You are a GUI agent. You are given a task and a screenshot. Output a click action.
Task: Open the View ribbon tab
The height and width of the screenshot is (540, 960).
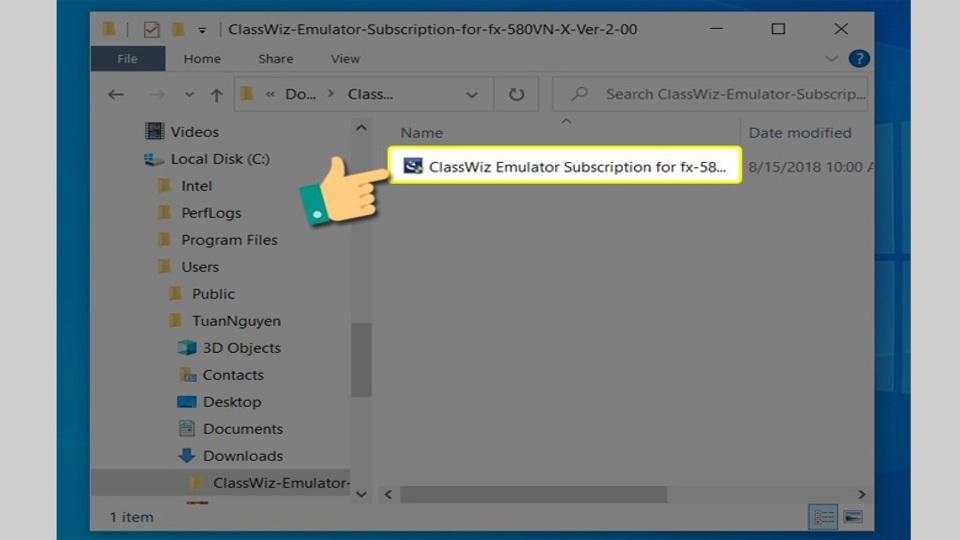[x=345, y=59]
